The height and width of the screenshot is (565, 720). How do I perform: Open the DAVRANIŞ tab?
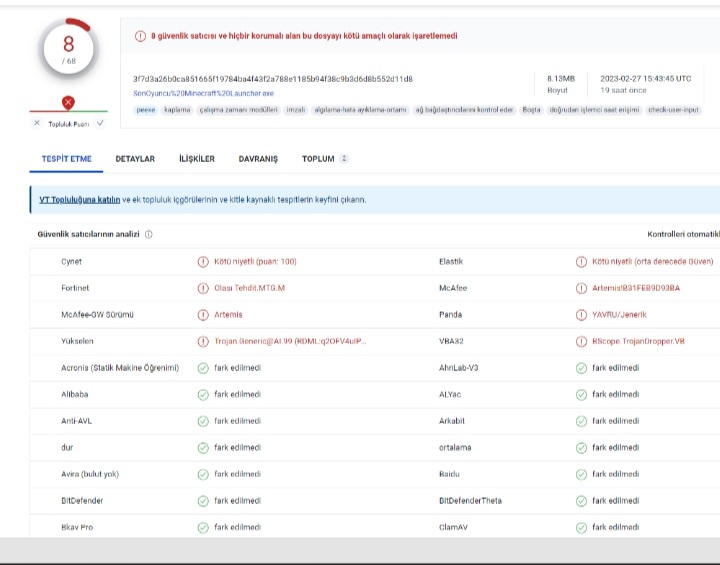tap(258, 159)
